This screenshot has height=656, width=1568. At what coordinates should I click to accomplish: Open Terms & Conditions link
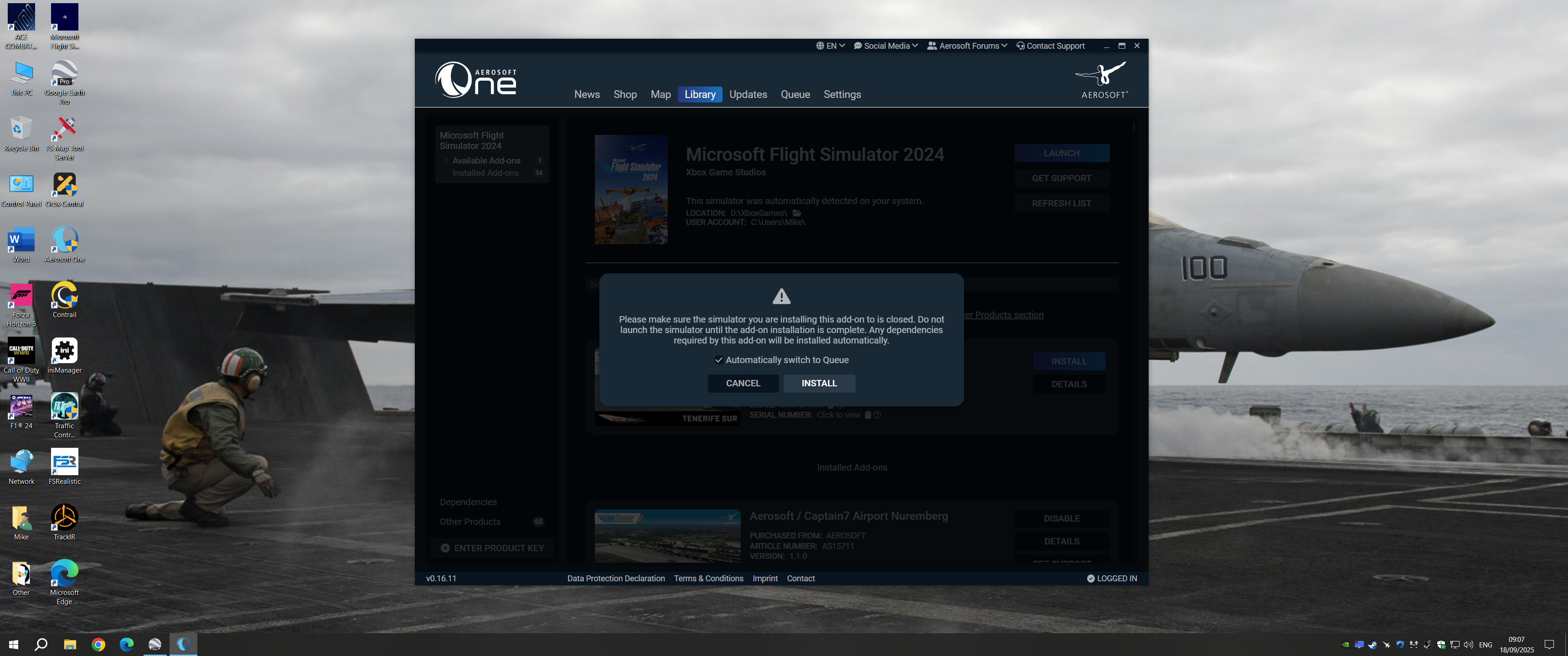(708, 579)
